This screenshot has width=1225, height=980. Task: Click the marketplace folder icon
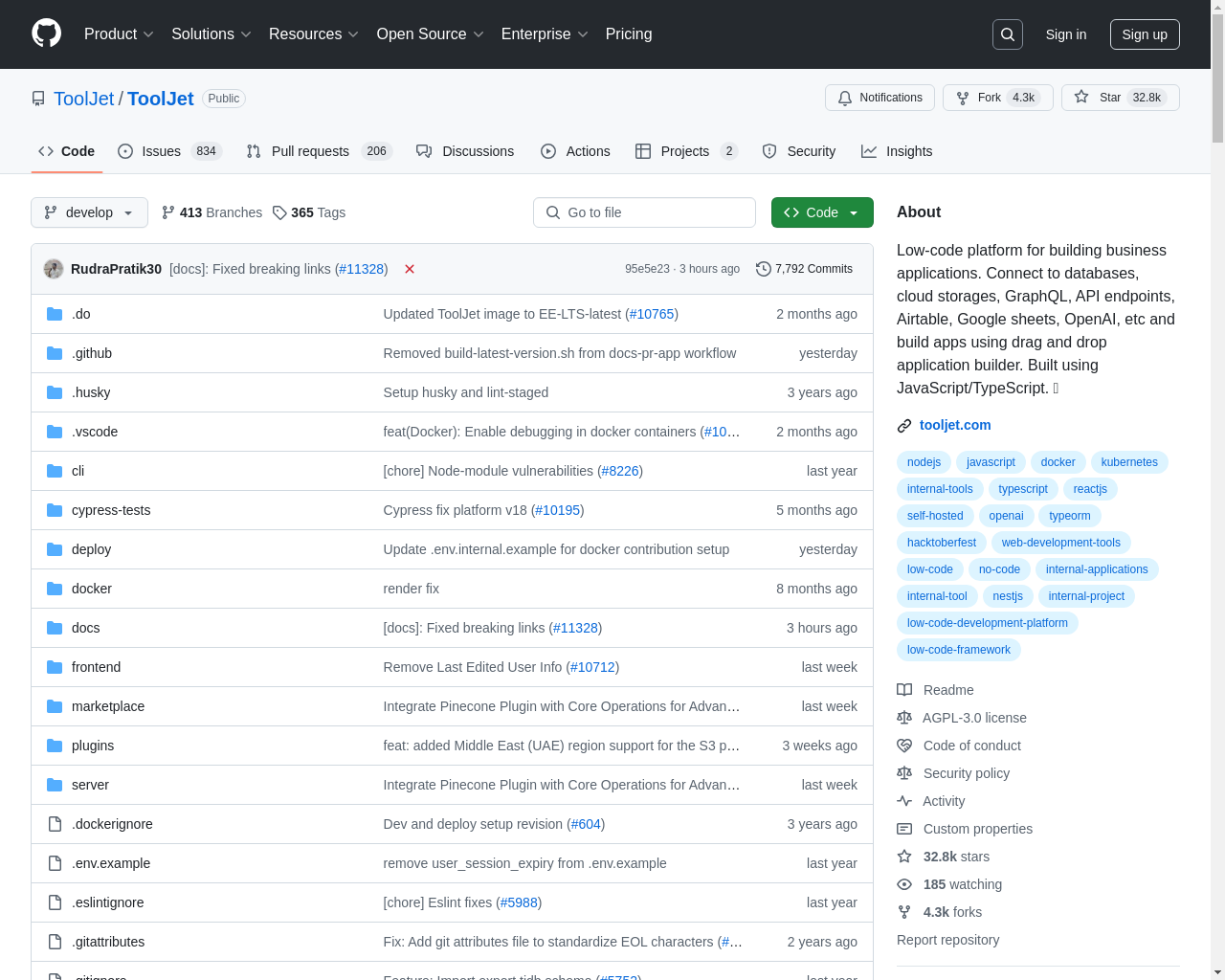point(55,706)
